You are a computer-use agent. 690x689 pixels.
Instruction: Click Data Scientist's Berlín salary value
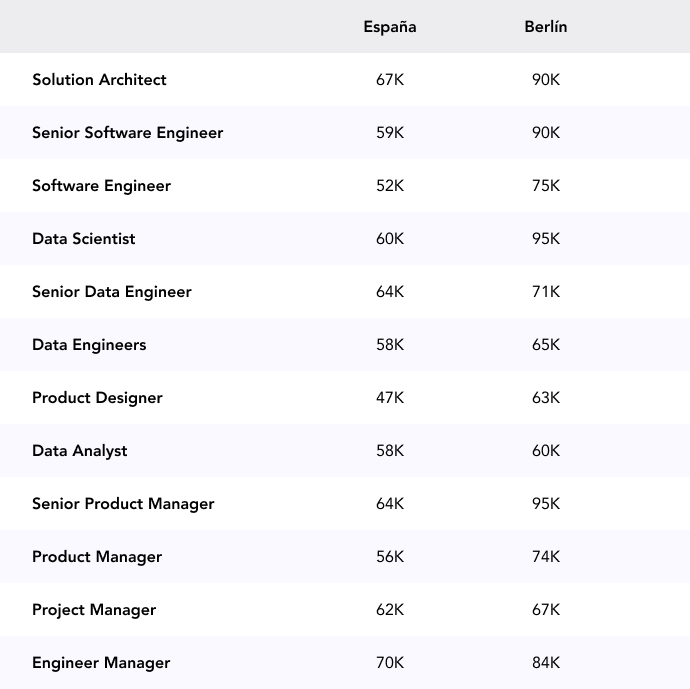click(x=546, y=239)
